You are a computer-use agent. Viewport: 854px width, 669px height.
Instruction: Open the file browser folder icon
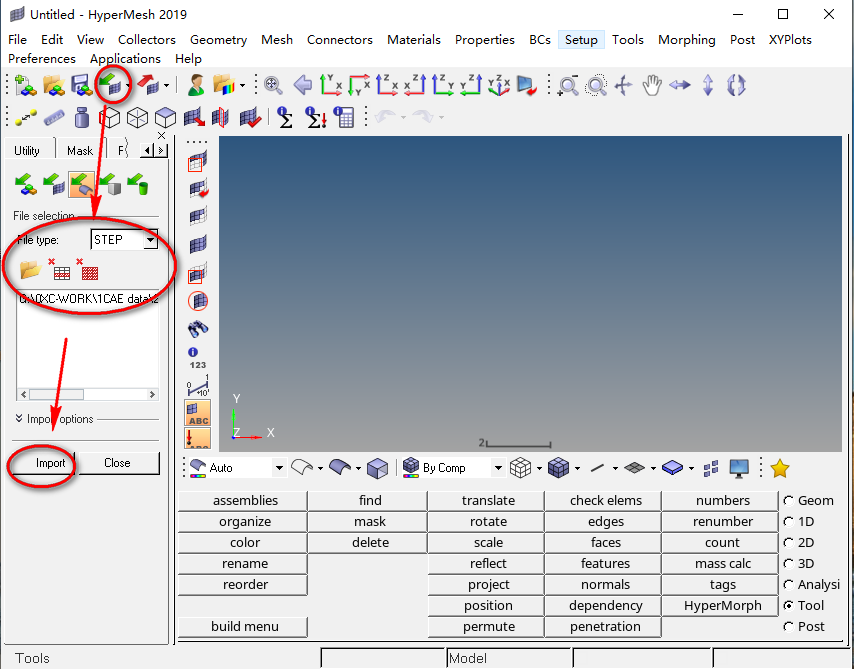coord(30,269)
